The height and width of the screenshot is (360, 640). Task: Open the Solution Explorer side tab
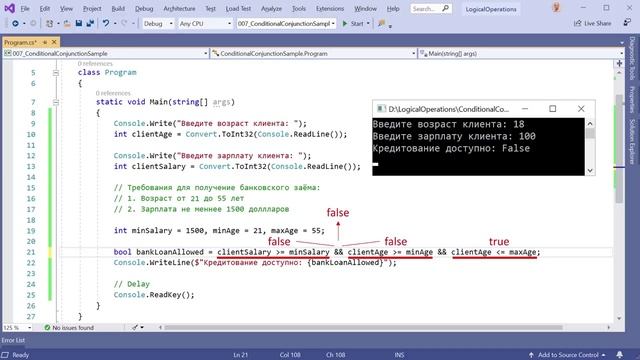click(x=632, y=141)
